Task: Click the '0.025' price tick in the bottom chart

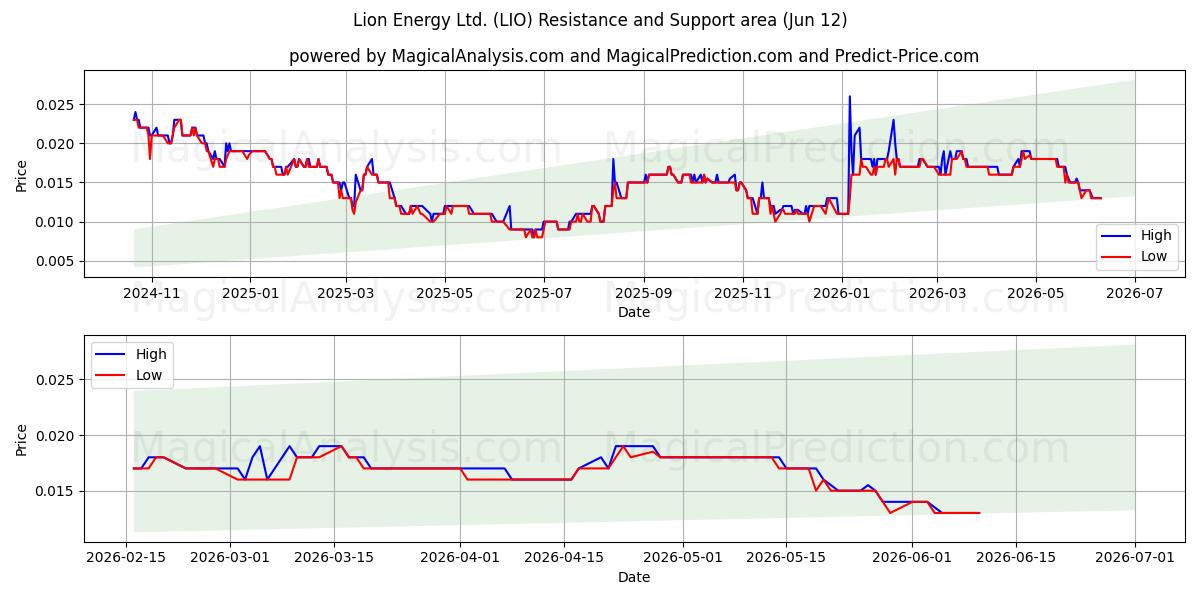Action: 57,380
